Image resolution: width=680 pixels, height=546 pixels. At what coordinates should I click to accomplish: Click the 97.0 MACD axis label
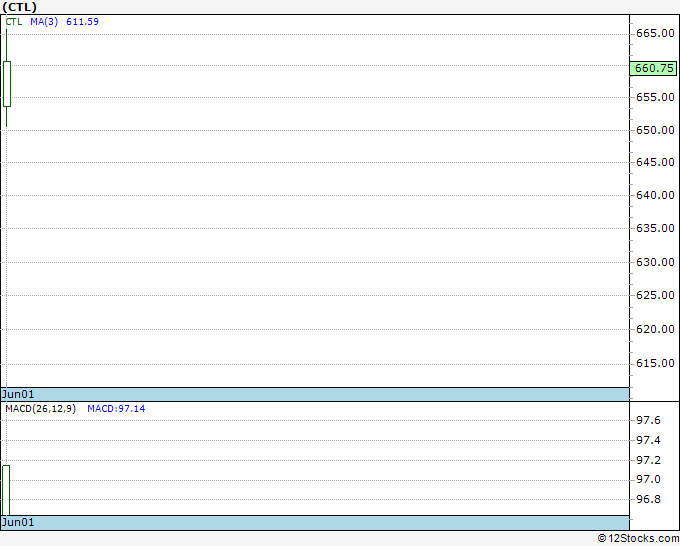(648, 480)
